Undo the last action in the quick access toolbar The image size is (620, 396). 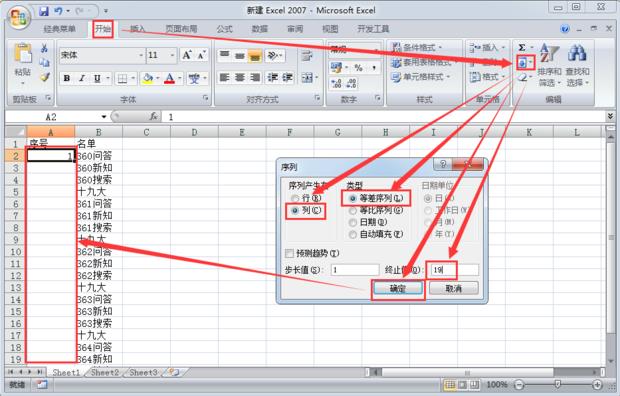[x=59, y=11]
